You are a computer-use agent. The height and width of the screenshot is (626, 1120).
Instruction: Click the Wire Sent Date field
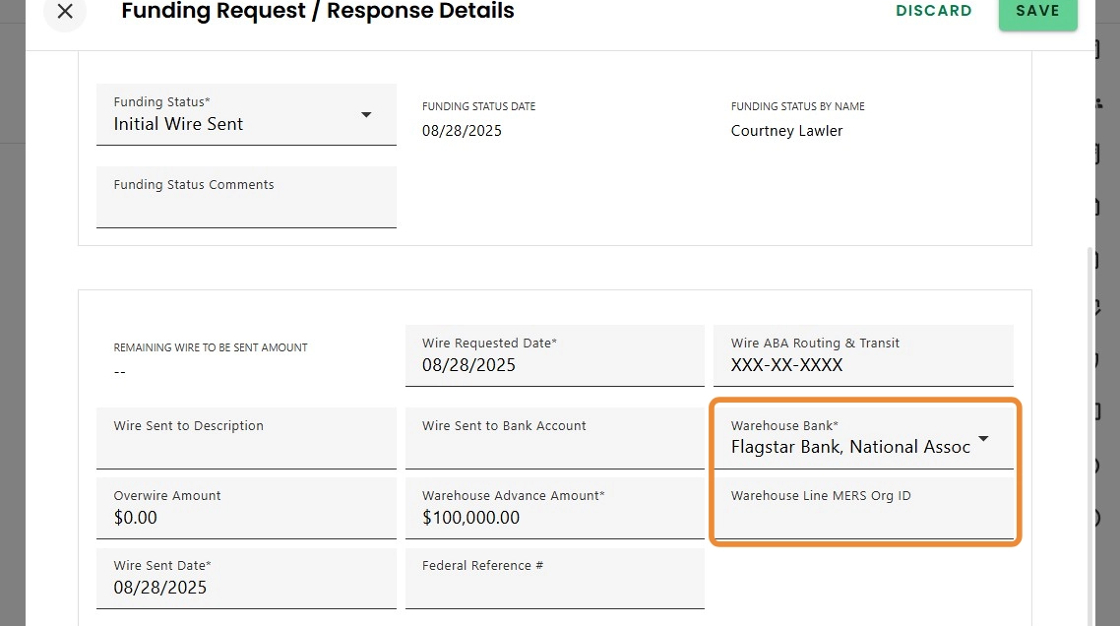[x=246, y=587]
